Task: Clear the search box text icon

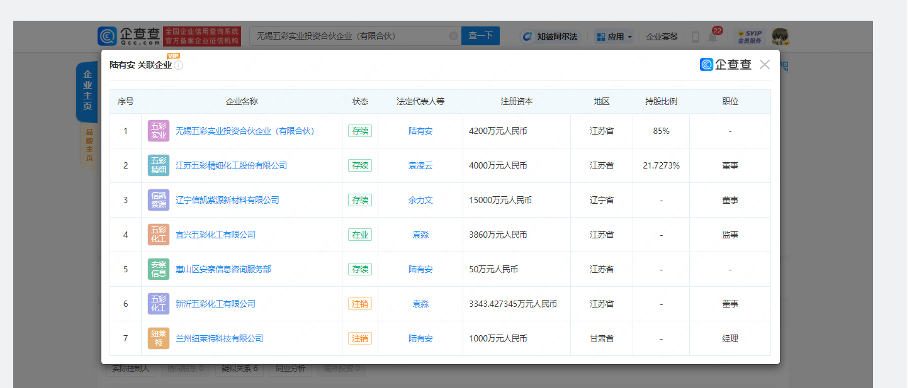Action: coord(453,36)
